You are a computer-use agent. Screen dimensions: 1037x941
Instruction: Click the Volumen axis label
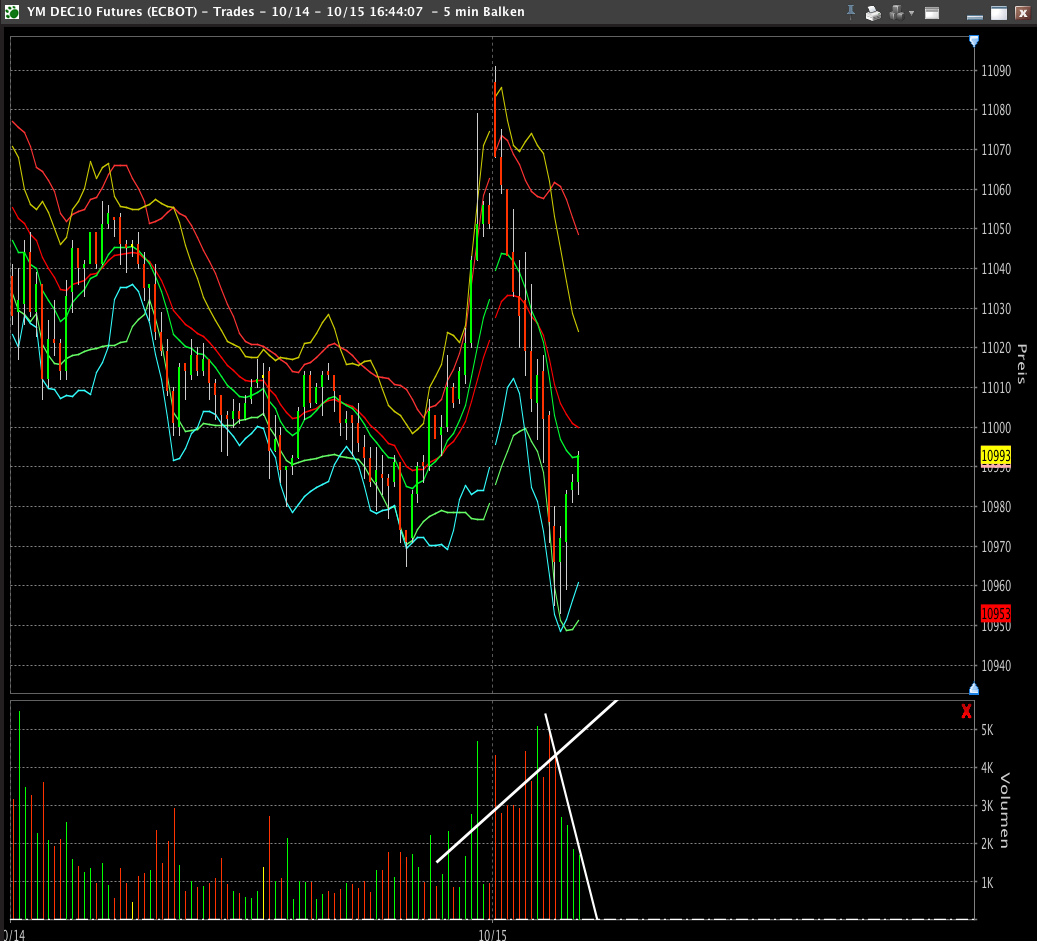[x=1005, y=810]
